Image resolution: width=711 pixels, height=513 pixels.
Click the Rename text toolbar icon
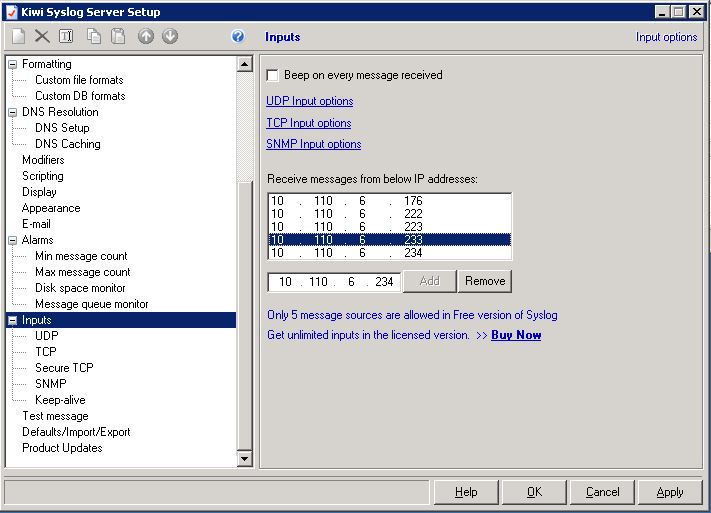(x=66, y=37)
